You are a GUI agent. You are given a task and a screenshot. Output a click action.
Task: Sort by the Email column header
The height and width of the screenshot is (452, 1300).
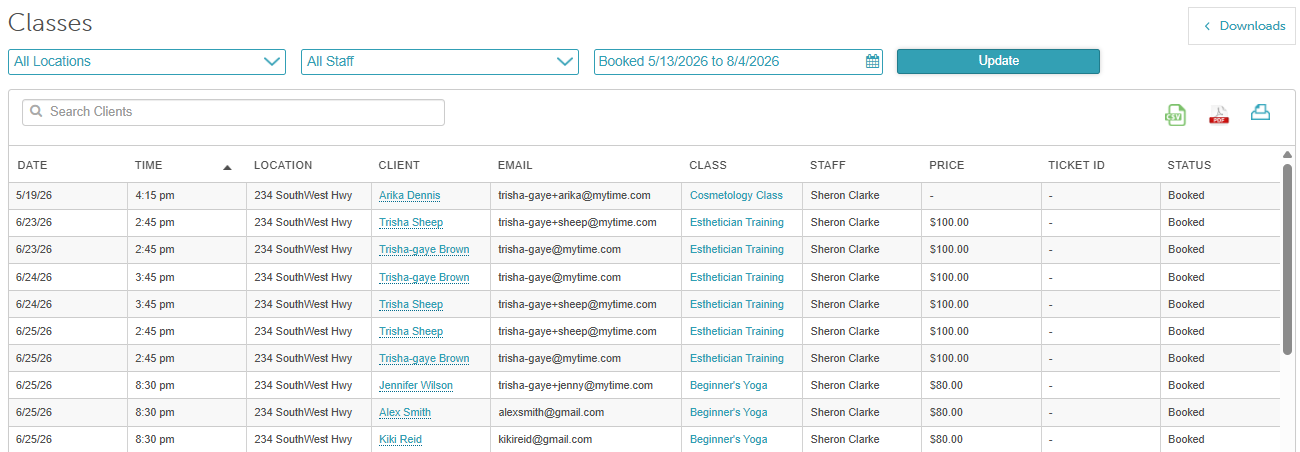click(x=515, y=166)
